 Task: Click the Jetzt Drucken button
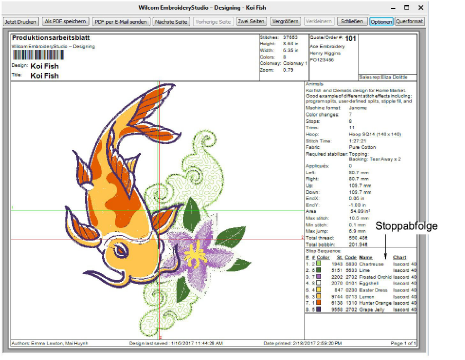point(21,22)
